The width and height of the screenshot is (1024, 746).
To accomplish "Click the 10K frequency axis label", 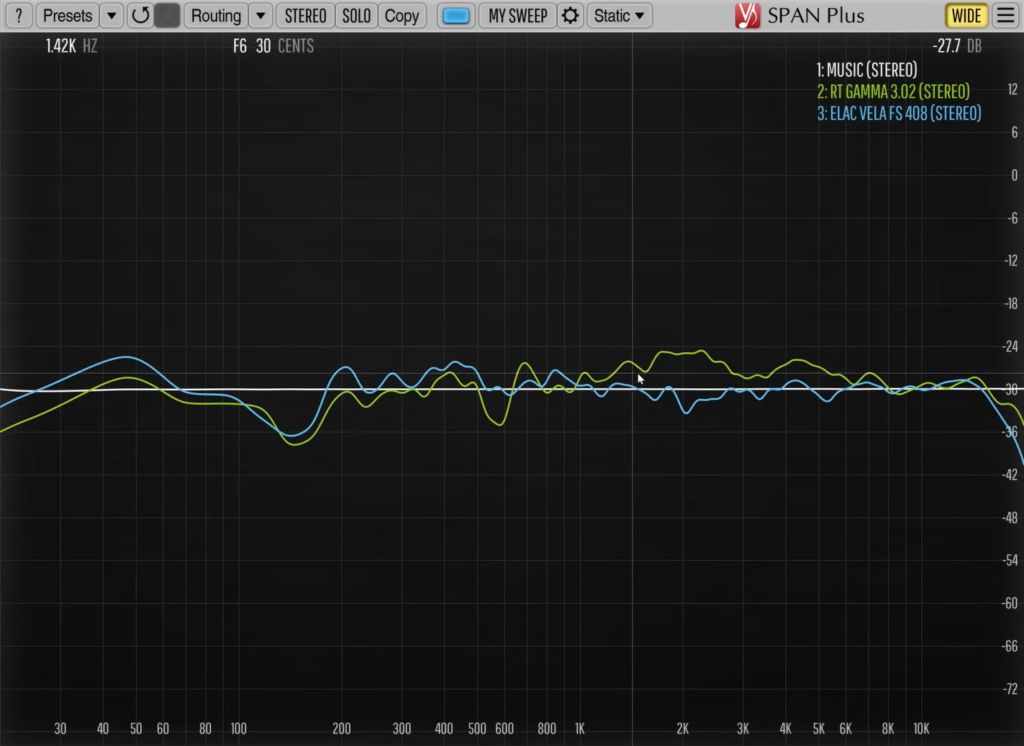I will [x=921, y=728].
